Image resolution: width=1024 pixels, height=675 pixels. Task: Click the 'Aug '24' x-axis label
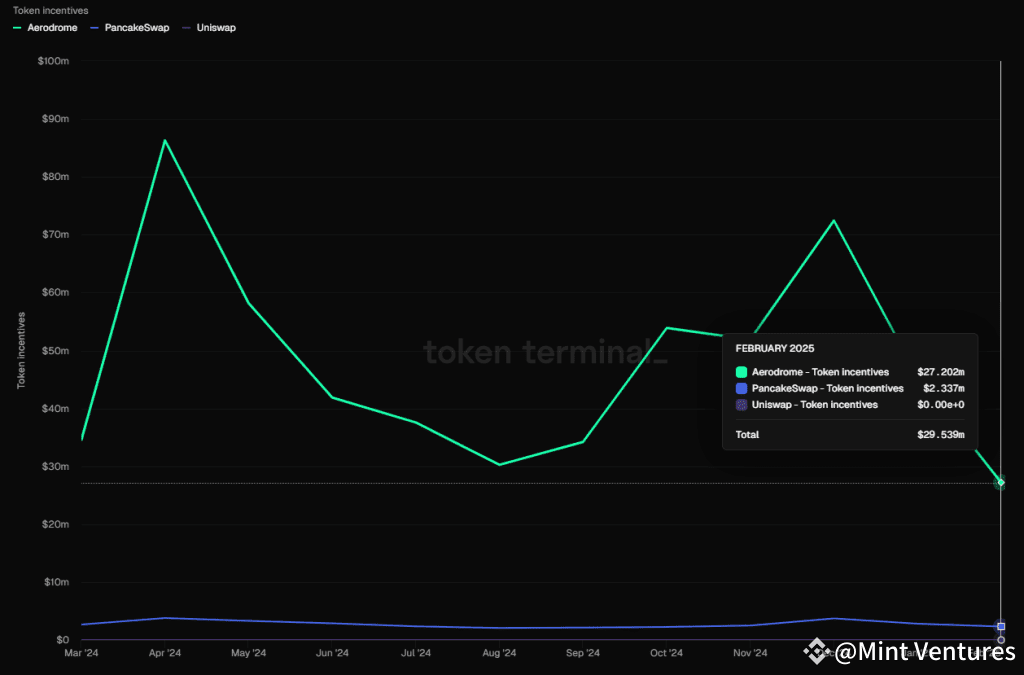click(500, 653)
